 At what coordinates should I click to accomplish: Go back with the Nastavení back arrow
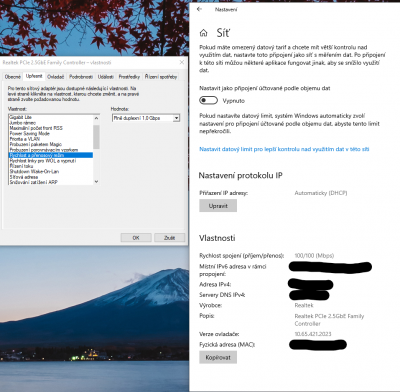tap(199, 9)
